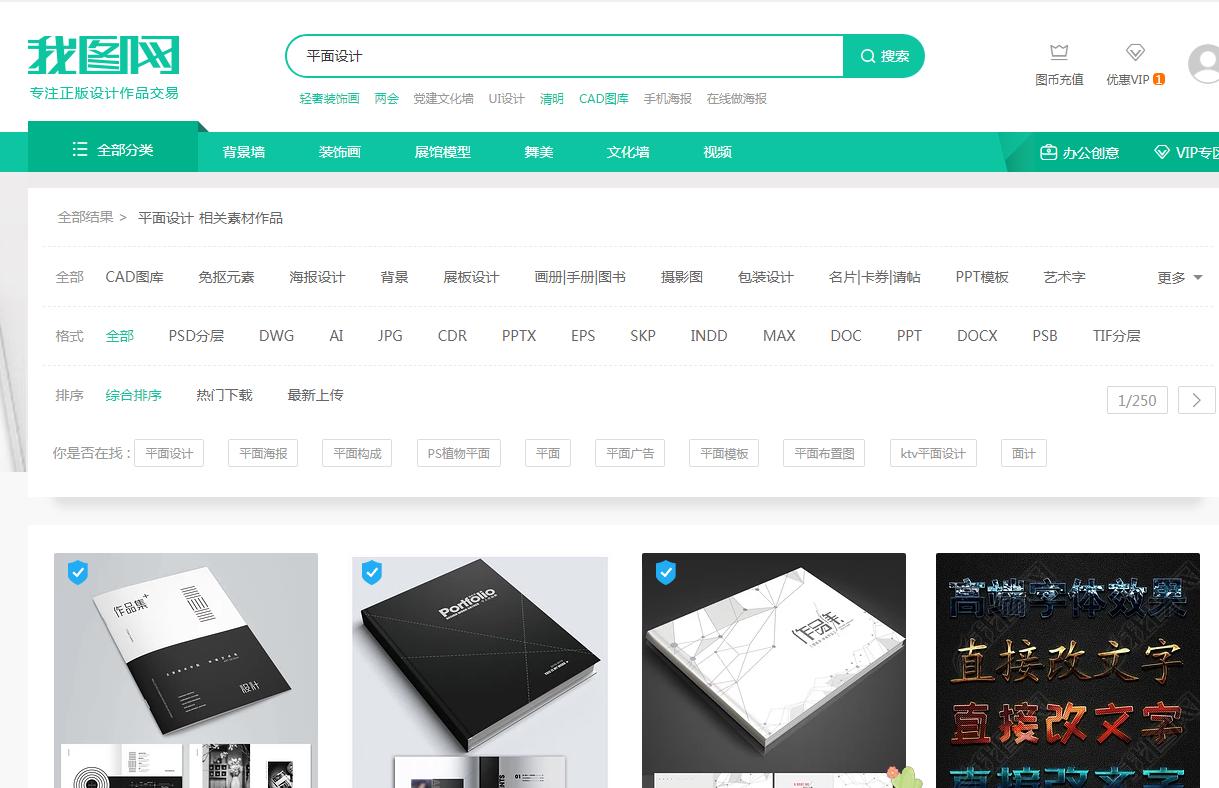The height and width of the screenshot is (788, 1219).
Task: Switch sorting to 热门下载
Action: [224, 395]
